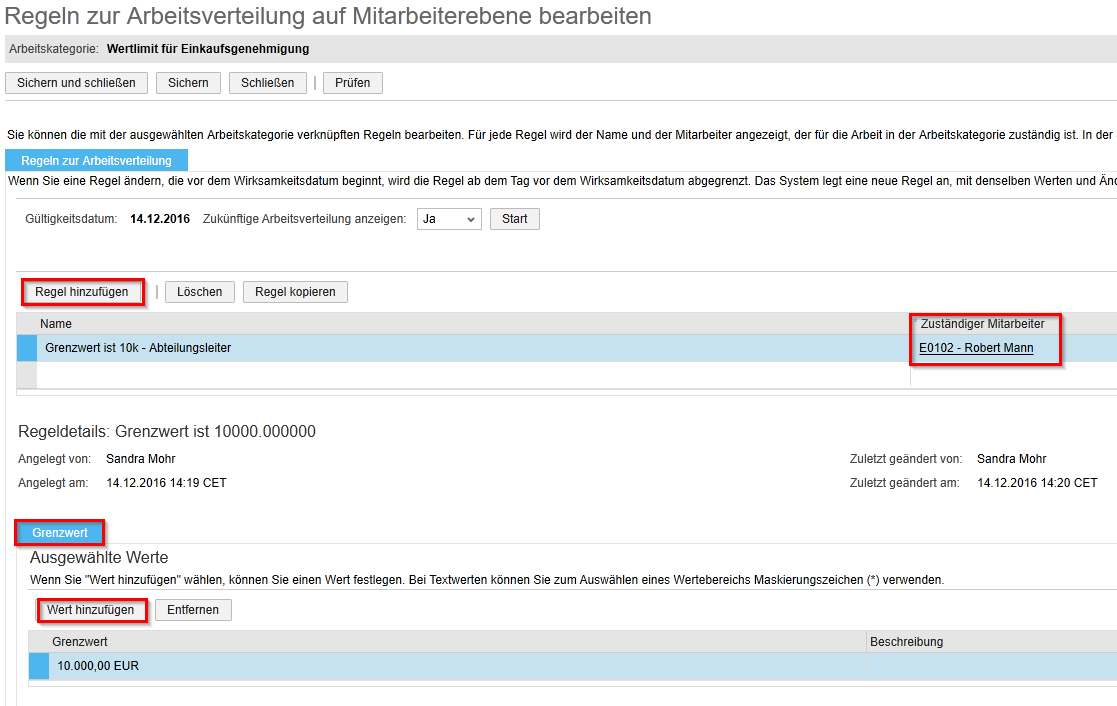
Task: Open the 'E0102 - Robert Mann' employee link
Action: tap(976, 348)
